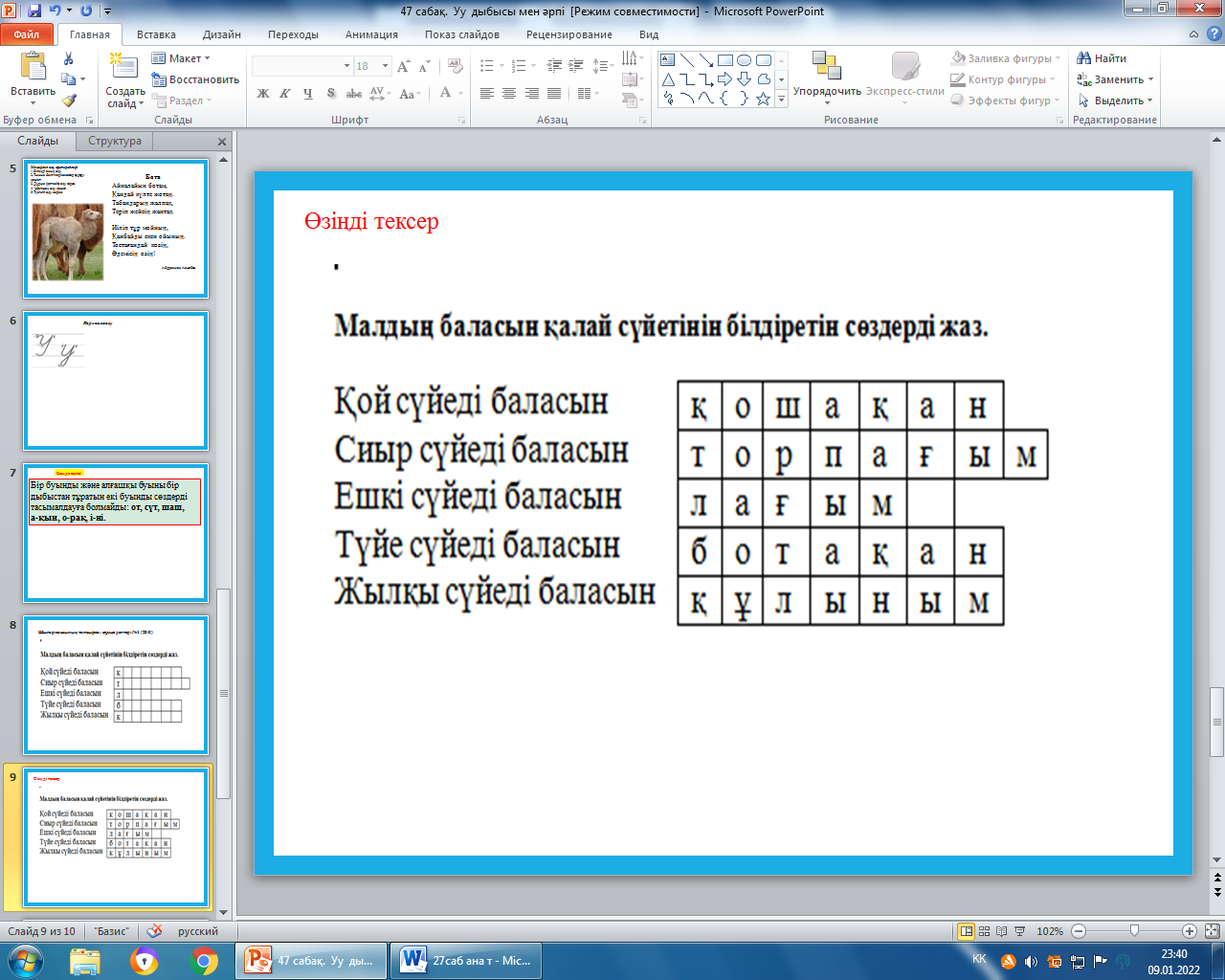Click the Undo arrow in the quick access toolbar
The image size is (1225, 980).
(x=56, y=11)
